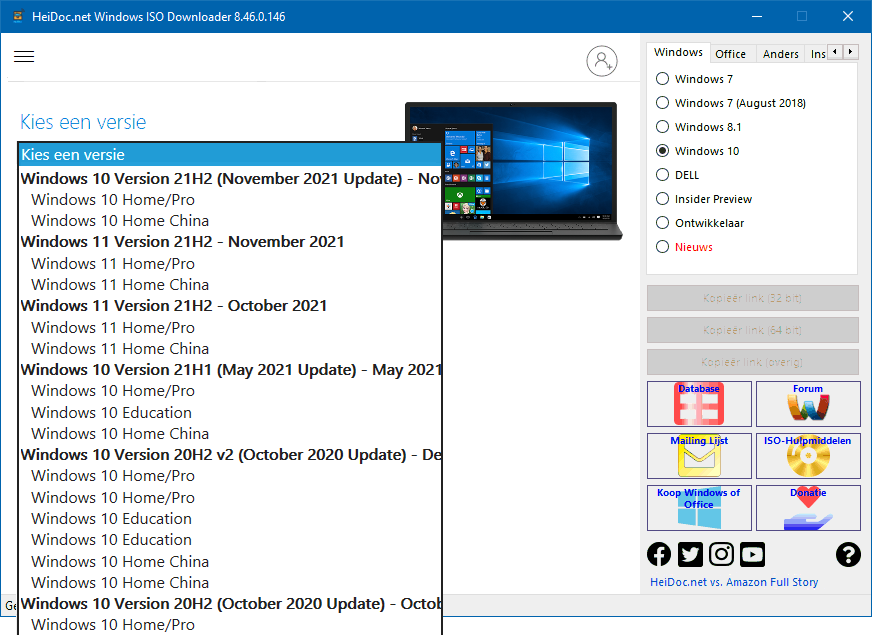Switch to the partially visible Ins tab

click(x=817, y=54)
